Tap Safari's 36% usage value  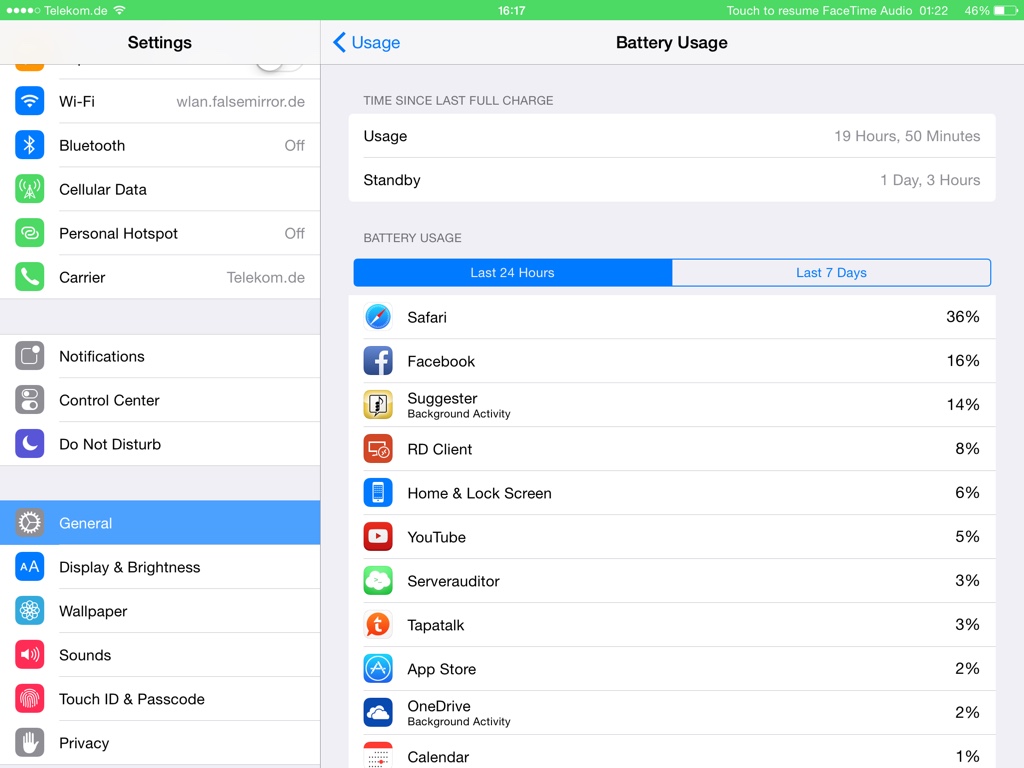pos(963,317)
